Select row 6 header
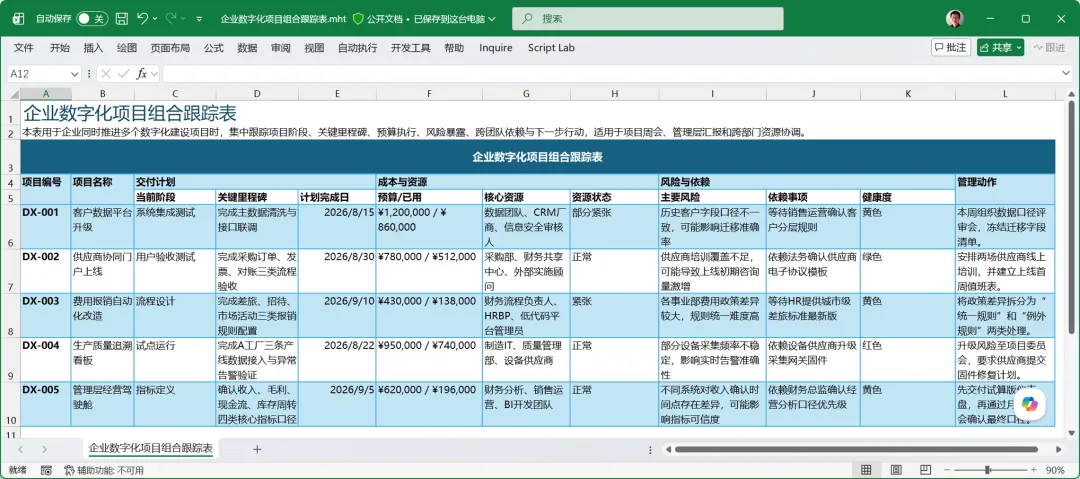Screen dimensions: 1080x479 (x=10, y=226)
